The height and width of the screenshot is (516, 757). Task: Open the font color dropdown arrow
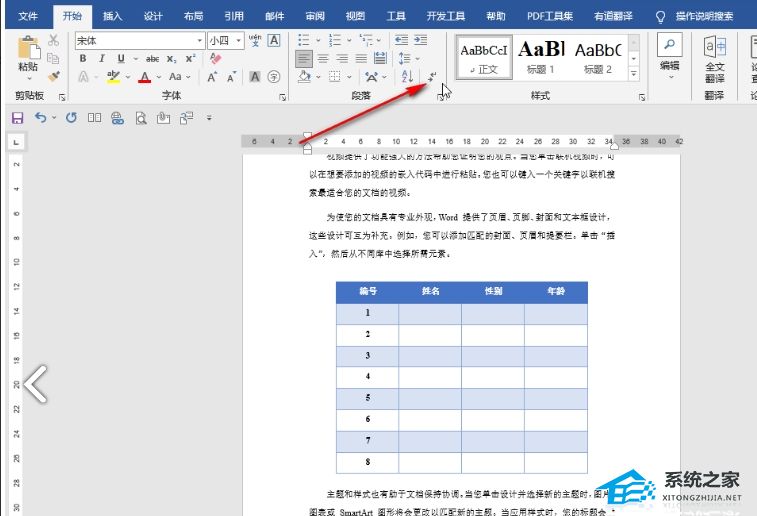click(x=159, y=77)
